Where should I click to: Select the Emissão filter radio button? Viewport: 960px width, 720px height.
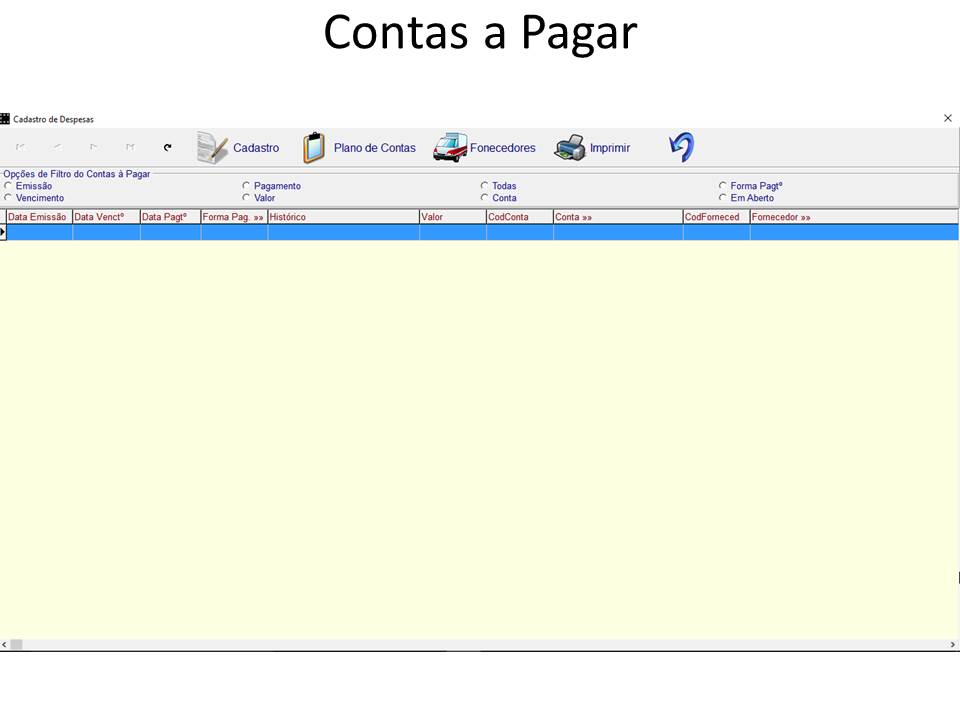9,185
